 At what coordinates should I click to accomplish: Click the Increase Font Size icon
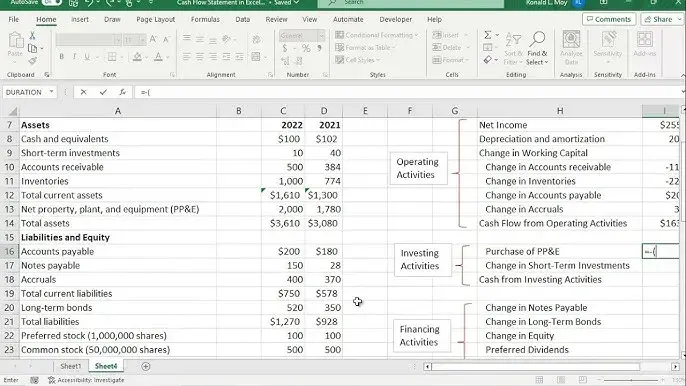(153, 39)
